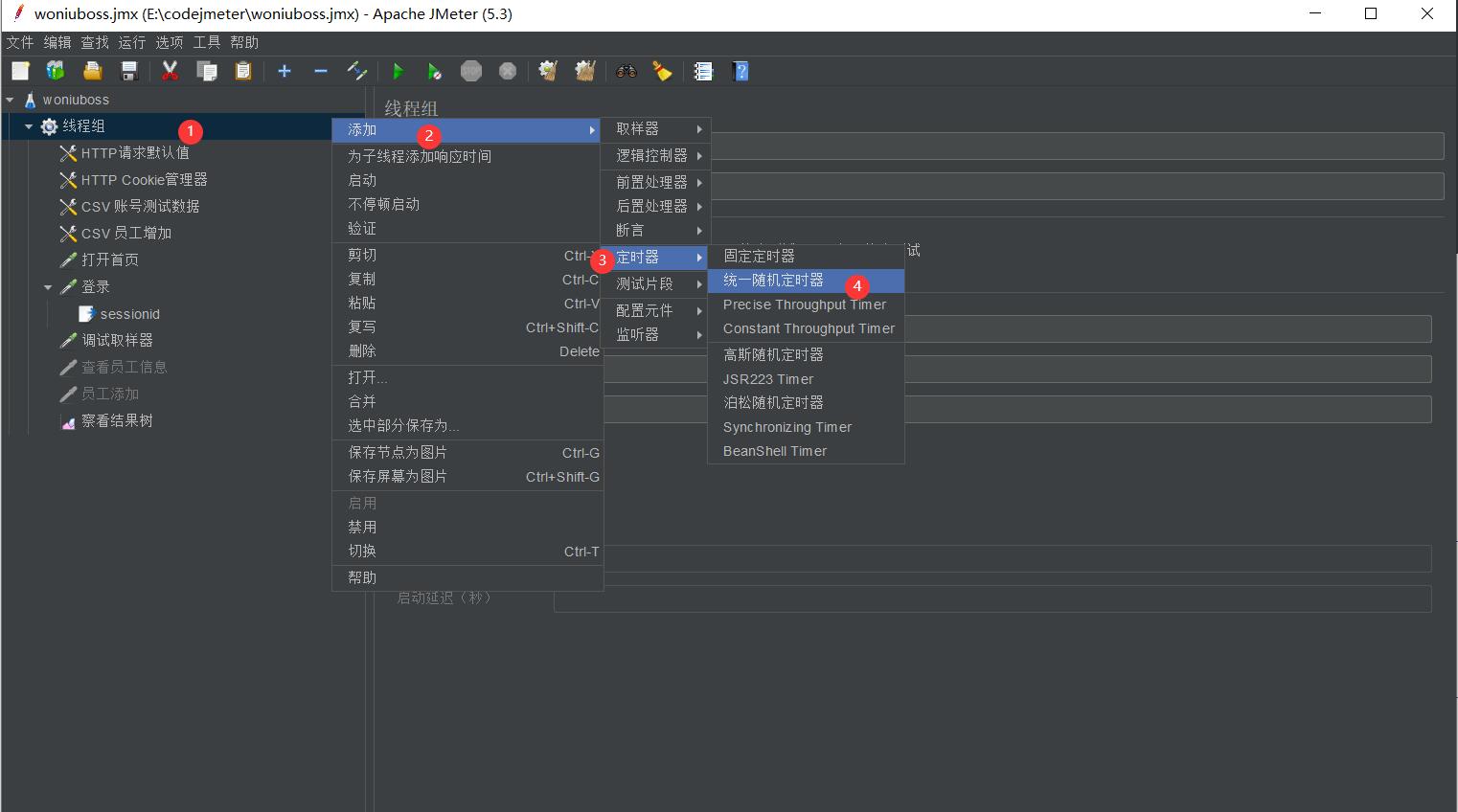Choose 禁用 in the context menu
This screenshot has width=1458, height=812.
pos(467,527)
